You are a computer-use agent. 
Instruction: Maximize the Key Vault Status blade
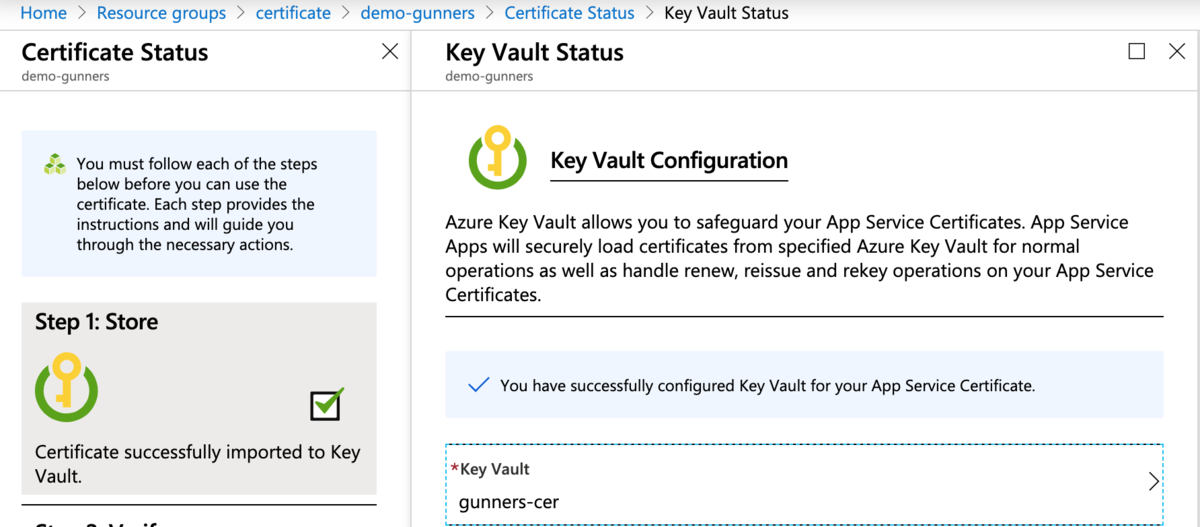coord(1136,52)
